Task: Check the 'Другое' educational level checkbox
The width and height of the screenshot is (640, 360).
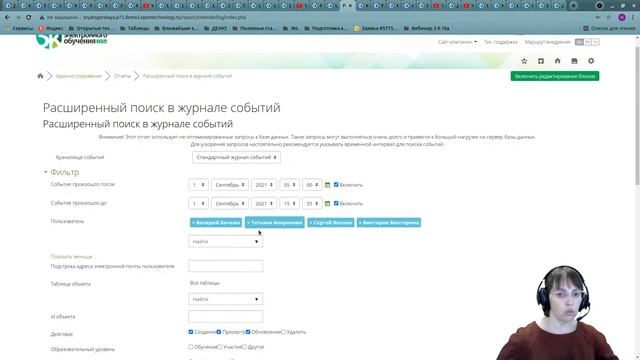Action: (244, 347)
